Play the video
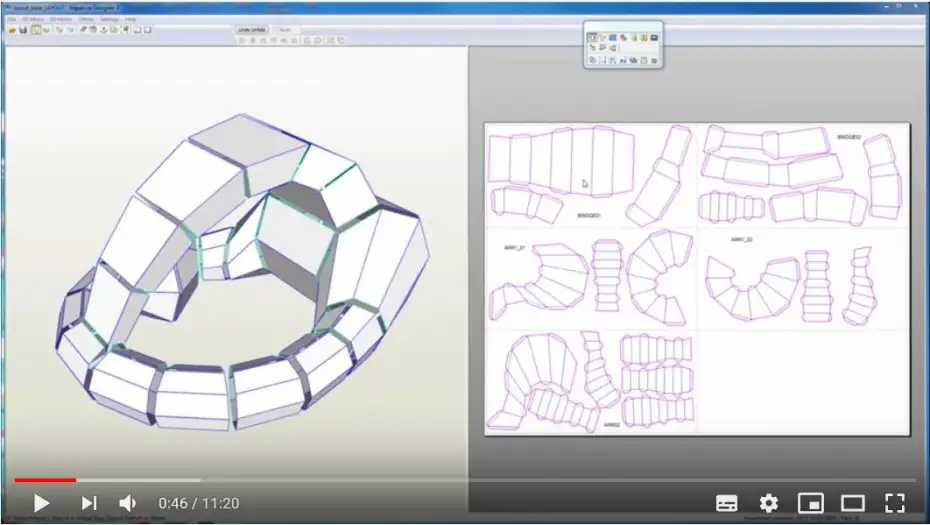930x525 pixels. (x=41, y=503)
